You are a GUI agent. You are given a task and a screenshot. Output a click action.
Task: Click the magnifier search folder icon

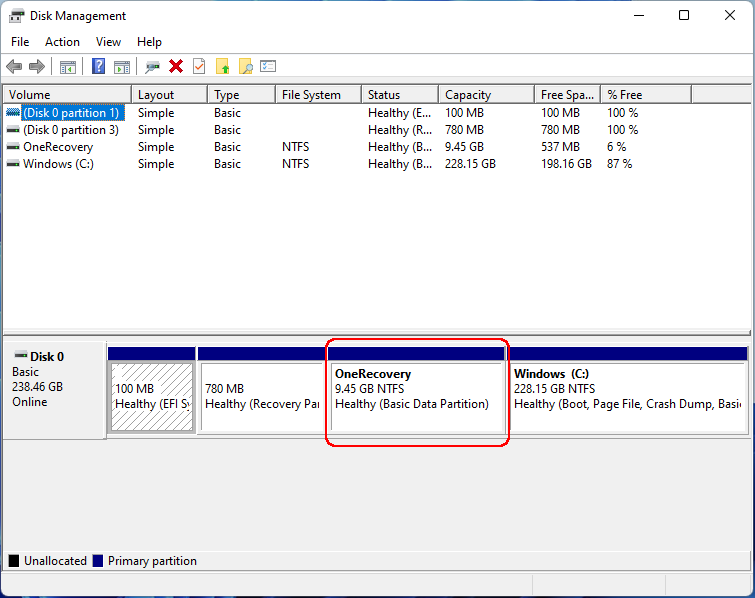pyautogui.click(x=246, y=66)
